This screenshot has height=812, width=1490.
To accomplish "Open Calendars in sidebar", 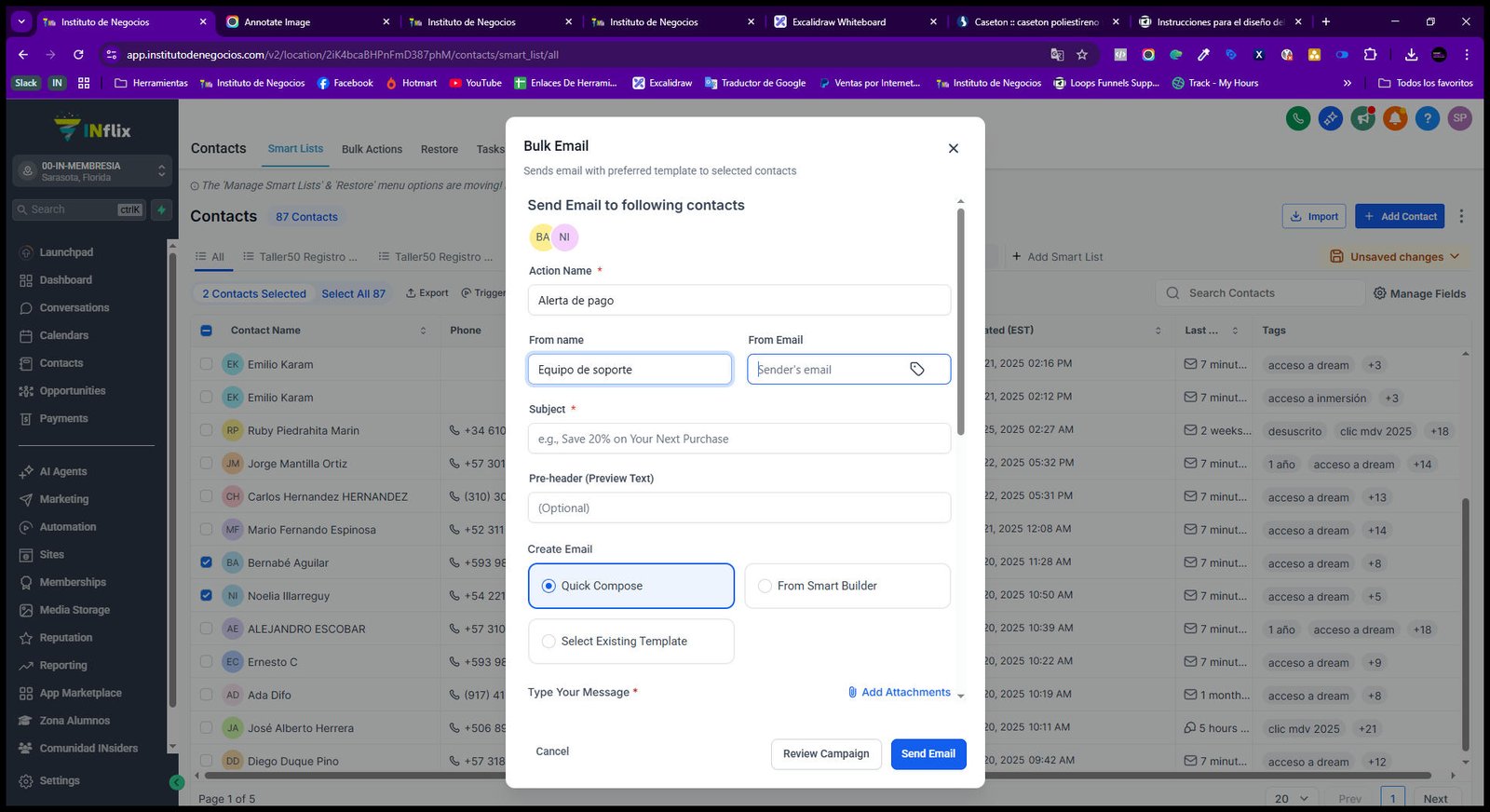I will pos(63,335).
